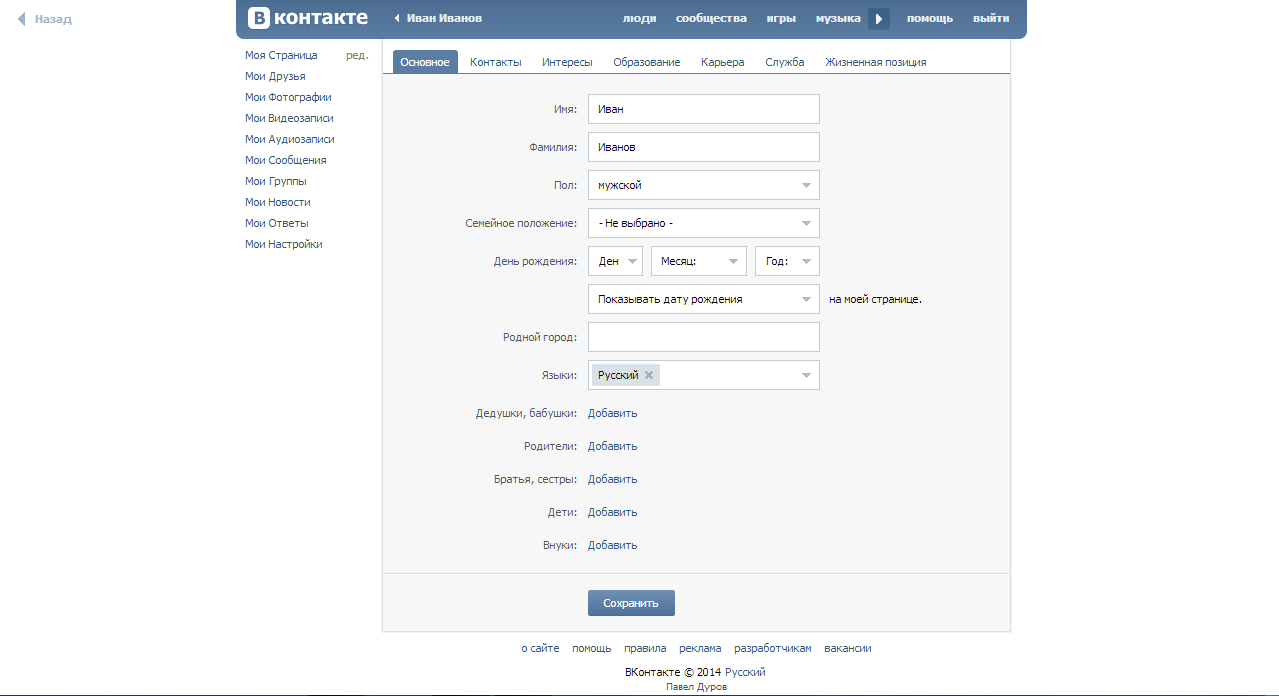Viewport: 1279px width, 696px height.
Task: Open Мои Сообщения in sidebar
Action: coord(285,160)
